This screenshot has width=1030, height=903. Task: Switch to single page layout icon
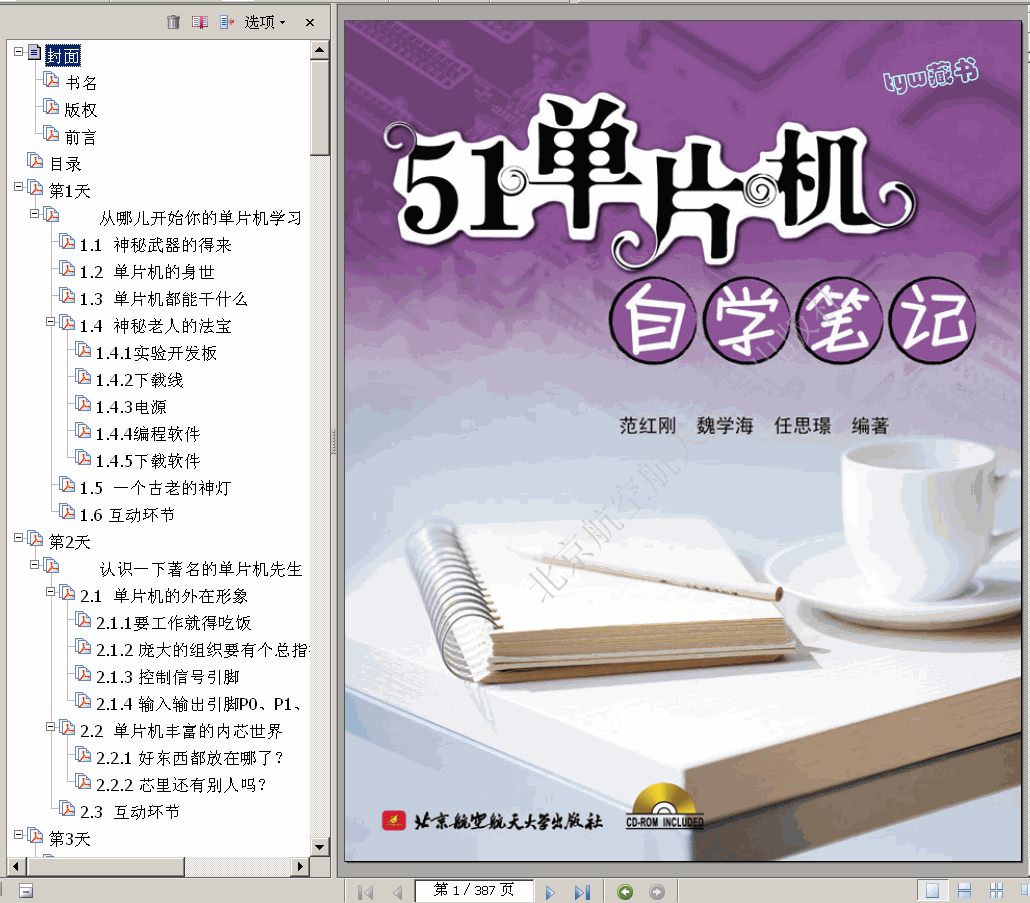[x=932, y=890]
